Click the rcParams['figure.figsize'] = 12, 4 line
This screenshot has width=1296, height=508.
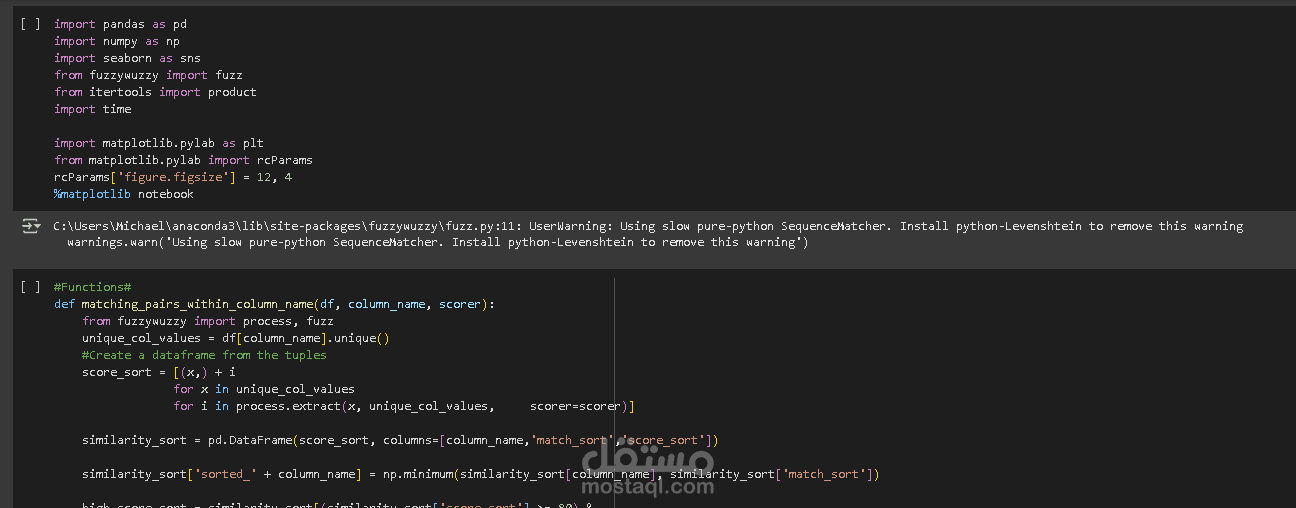[x=172, y=177]
